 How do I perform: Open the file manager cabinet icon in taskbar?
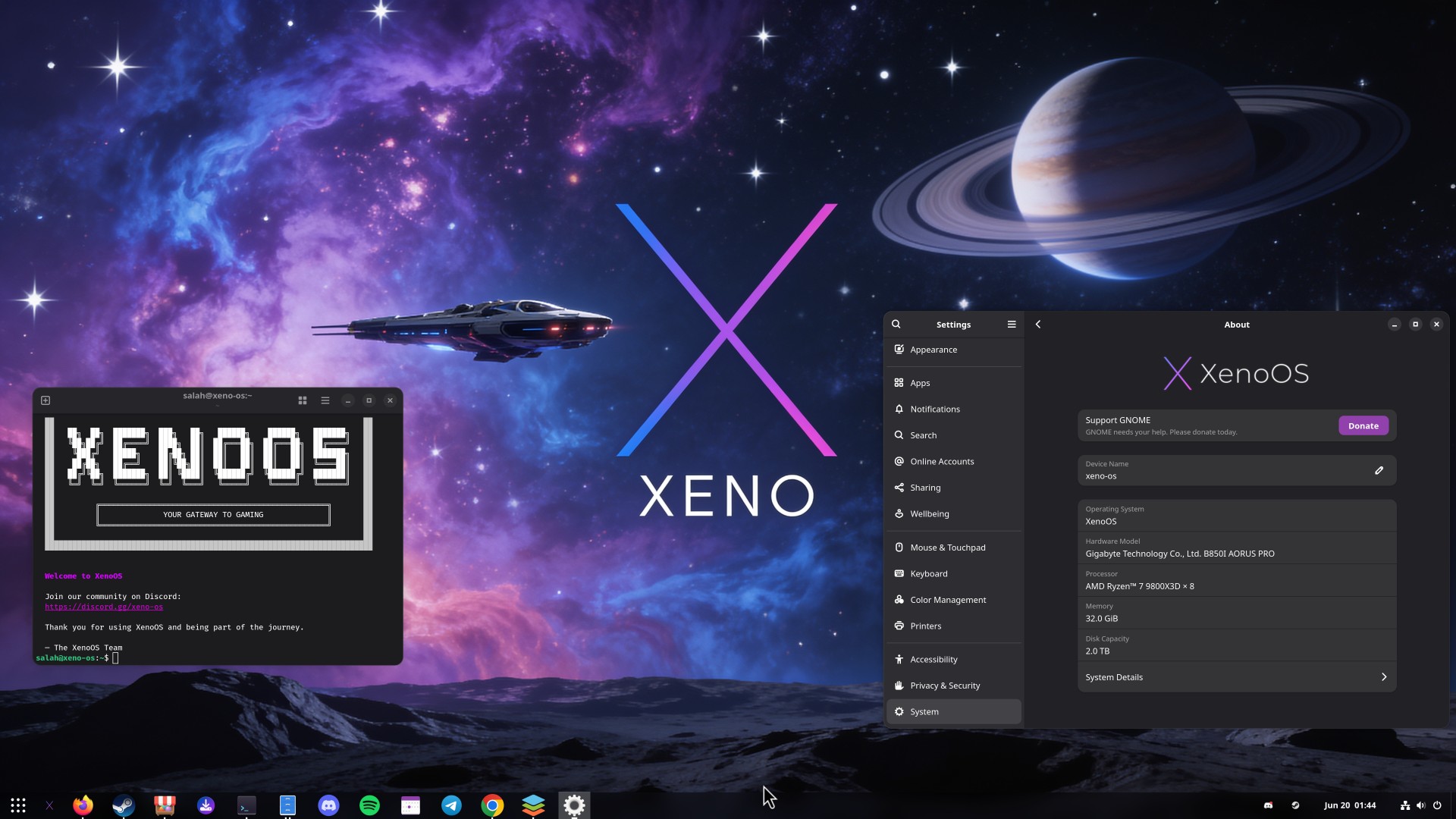pos(287,805)
